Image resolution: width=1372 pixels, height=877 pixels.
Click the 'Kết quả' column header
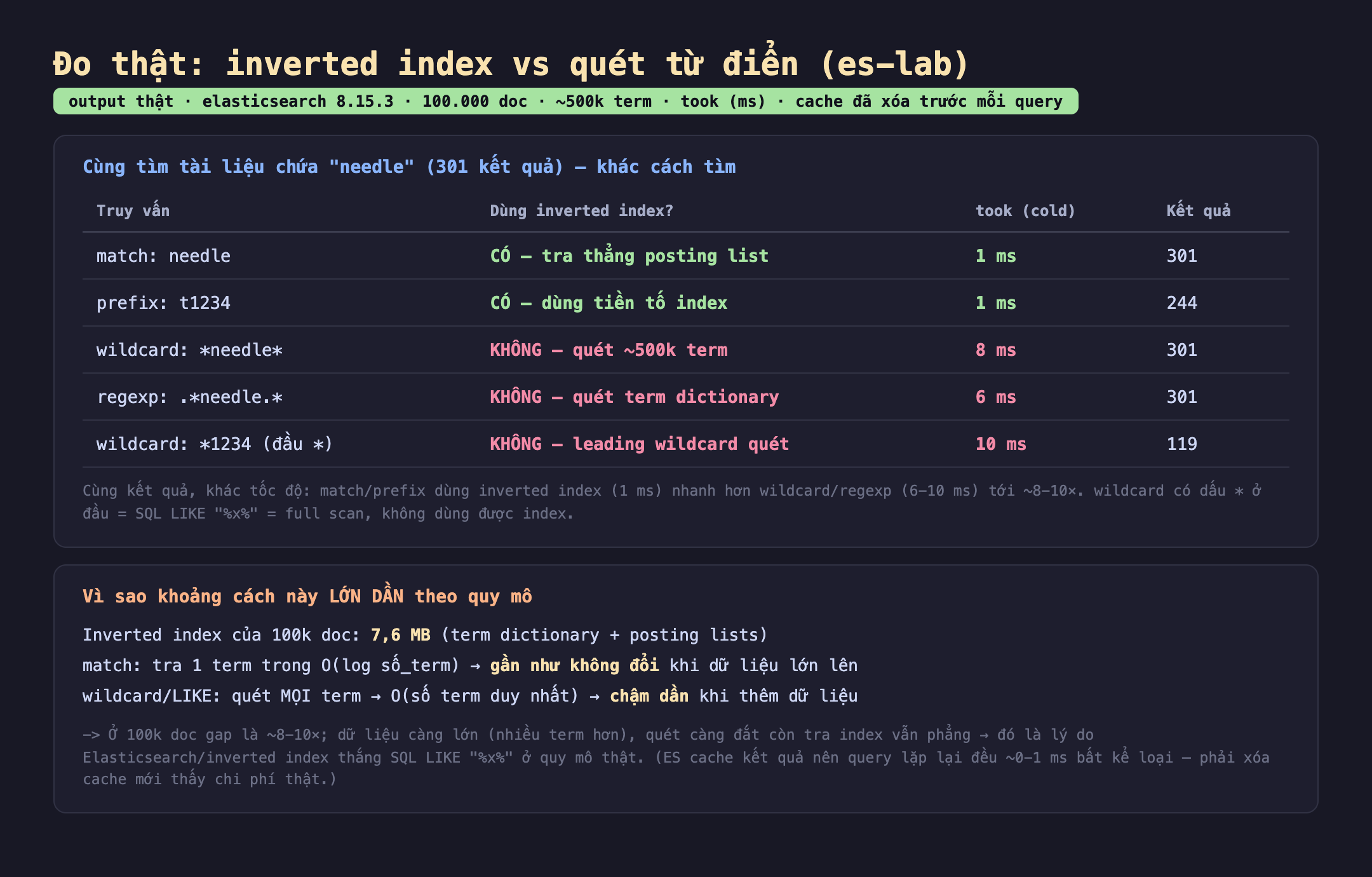coord(1198,210)
